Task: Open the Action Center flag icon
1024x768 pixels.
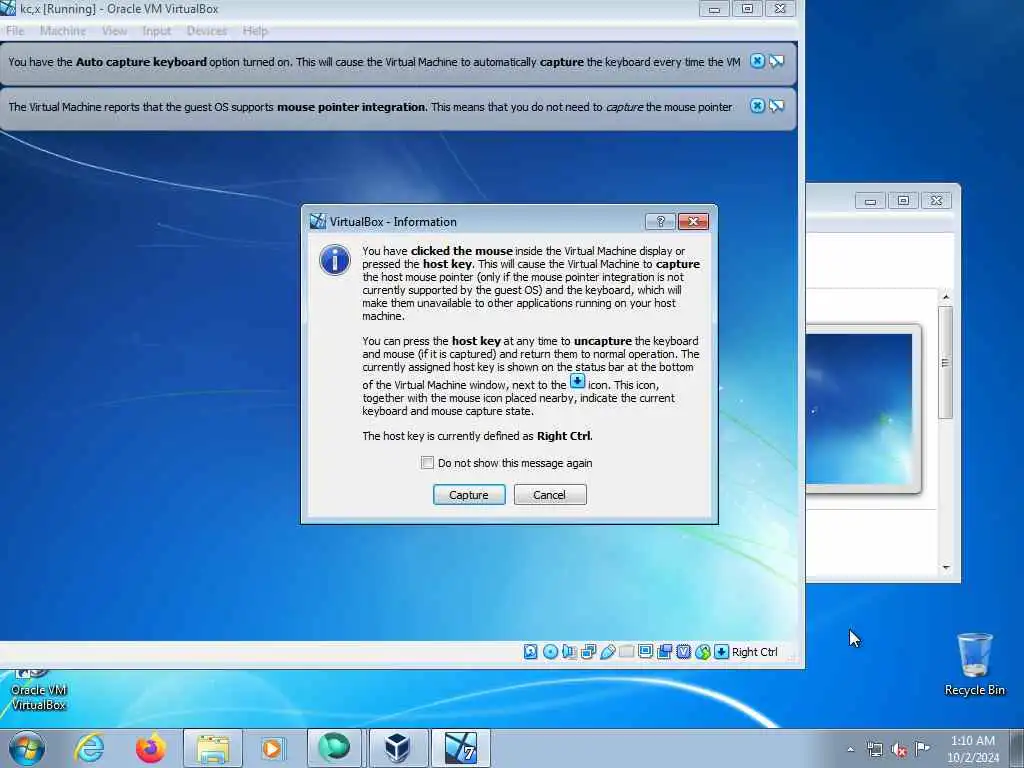Action: click(x=922, y=748)
